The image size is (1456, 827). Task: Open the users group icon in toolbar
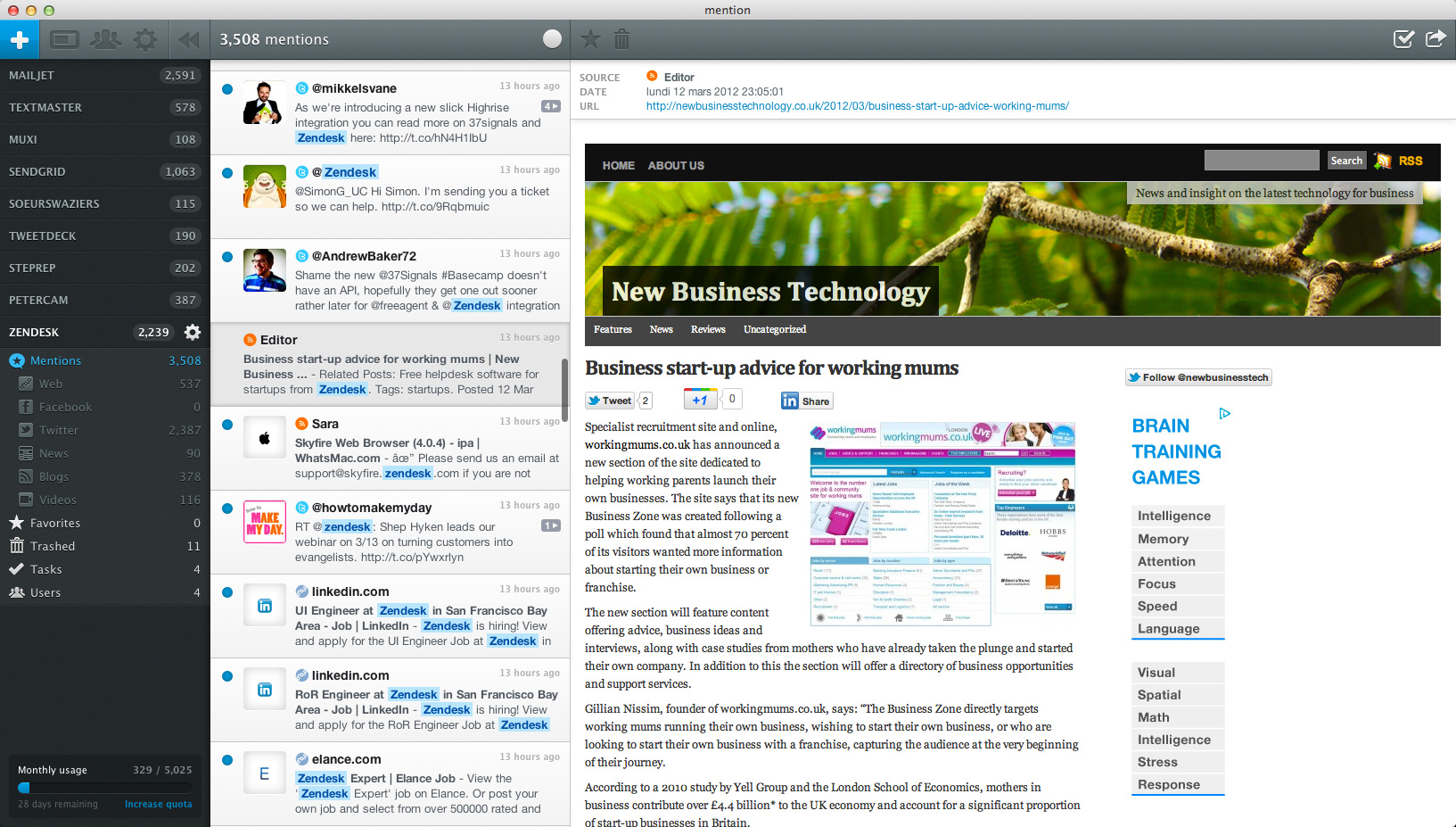[x=105, y=39]
